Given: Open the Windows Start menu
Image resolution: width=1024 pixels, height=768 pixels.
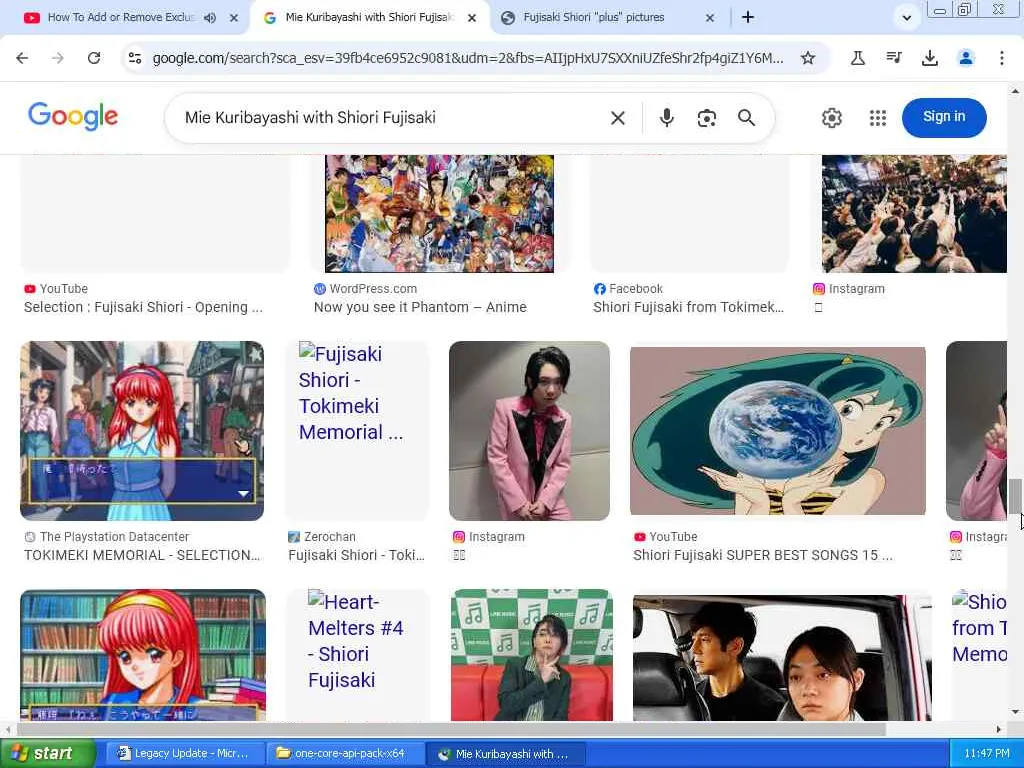Looking at the screenshot, I should point(47,754).
